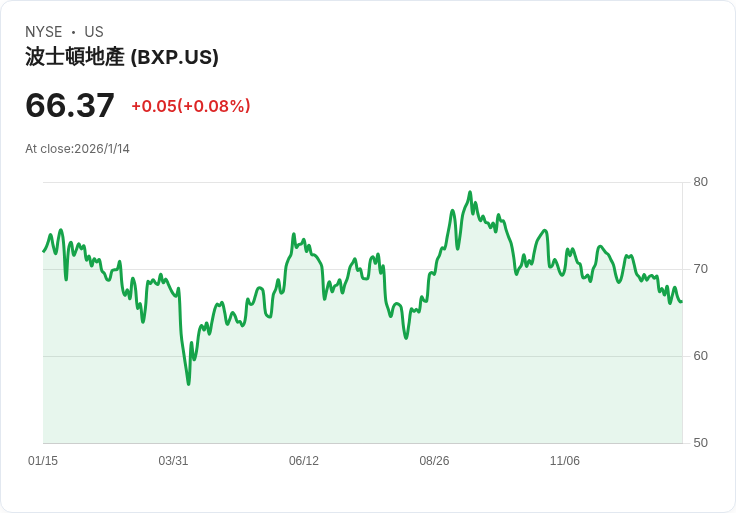Click the left start of the price line
Image resolution: width=736 pixels, height=513 pixels.
pyautogui.click(x=44, y=250)
